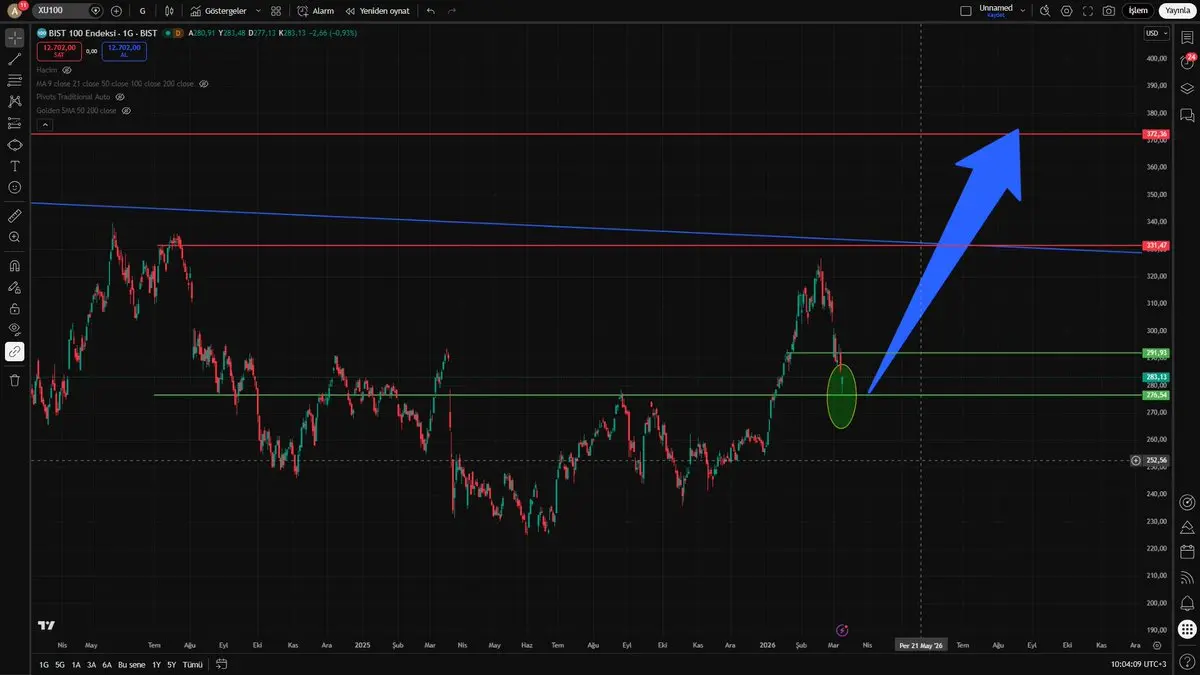Click the red 372,36 price label
Image resolution: width=1200 pixels, height=675 pixels.
coord(1157,134)
